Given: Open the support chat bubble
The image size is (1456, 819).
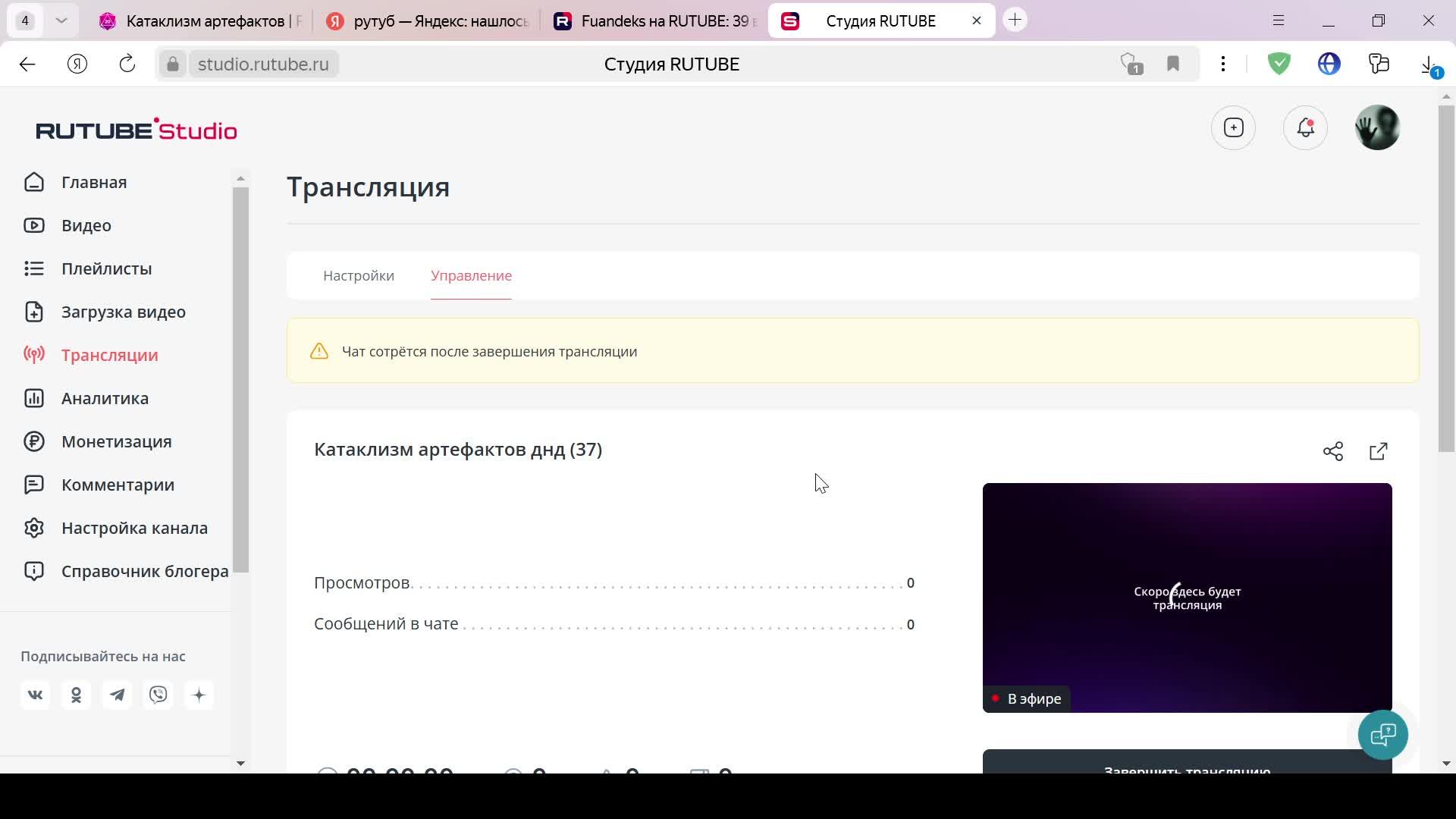Looking at the screenshot, I should [x=1382, y=734].
